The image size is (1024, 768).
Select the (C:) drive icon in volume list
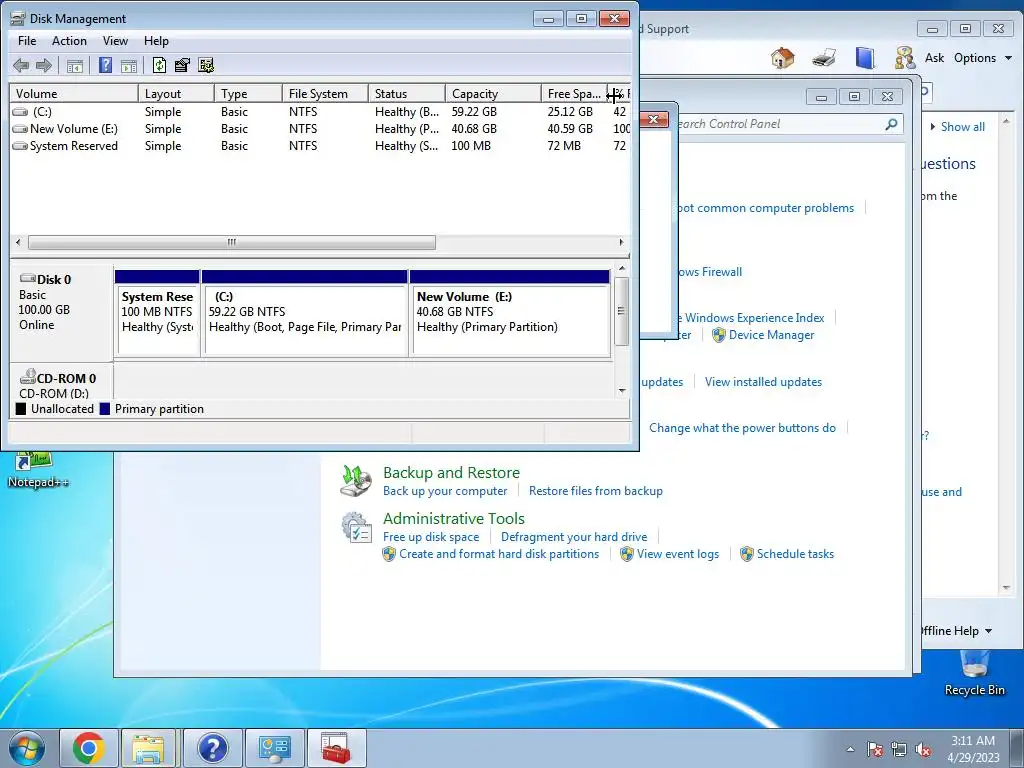[x=21, y=112]
